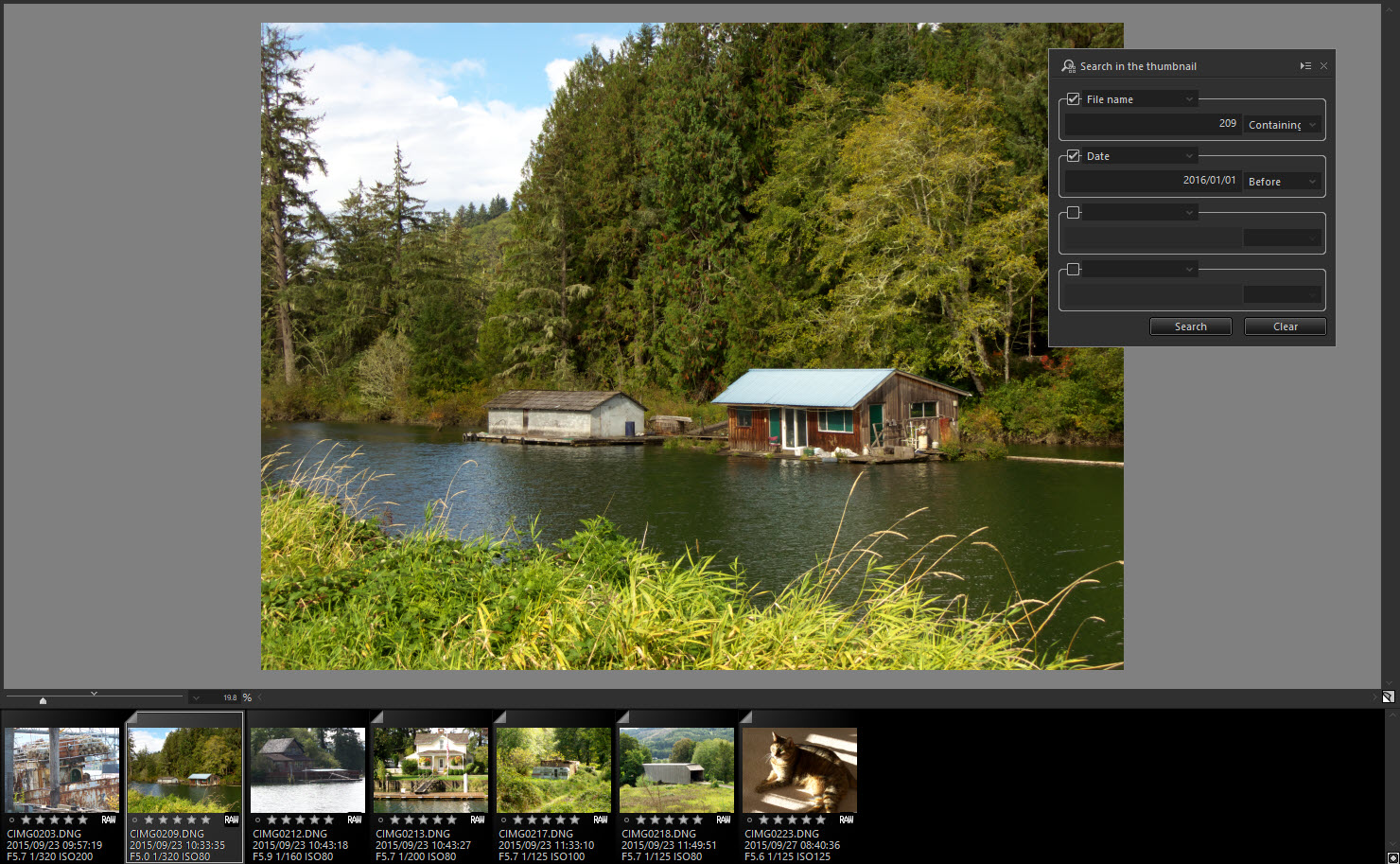Click the round icon at bottom-right corner
The width and height of the screenshot is (1400, 864).
tap(1391, 857)
